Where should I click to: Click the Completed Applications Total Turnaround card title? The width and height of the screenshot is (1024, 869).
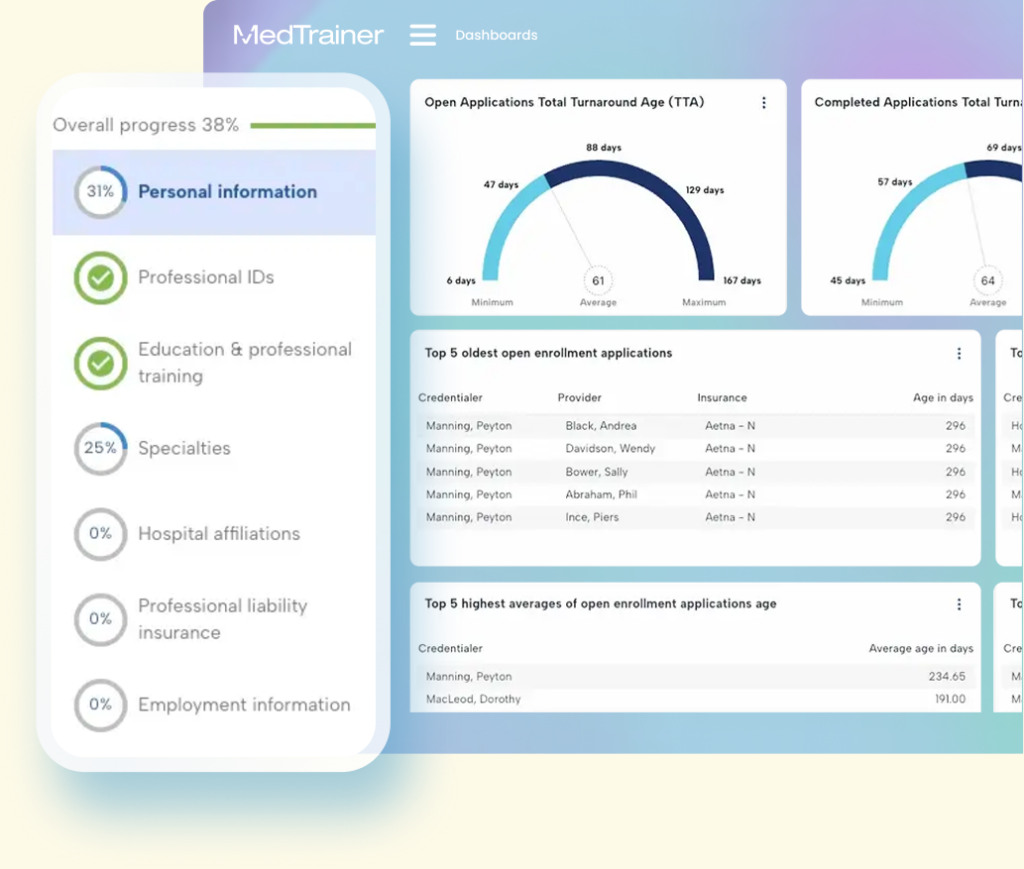[918, 103]
